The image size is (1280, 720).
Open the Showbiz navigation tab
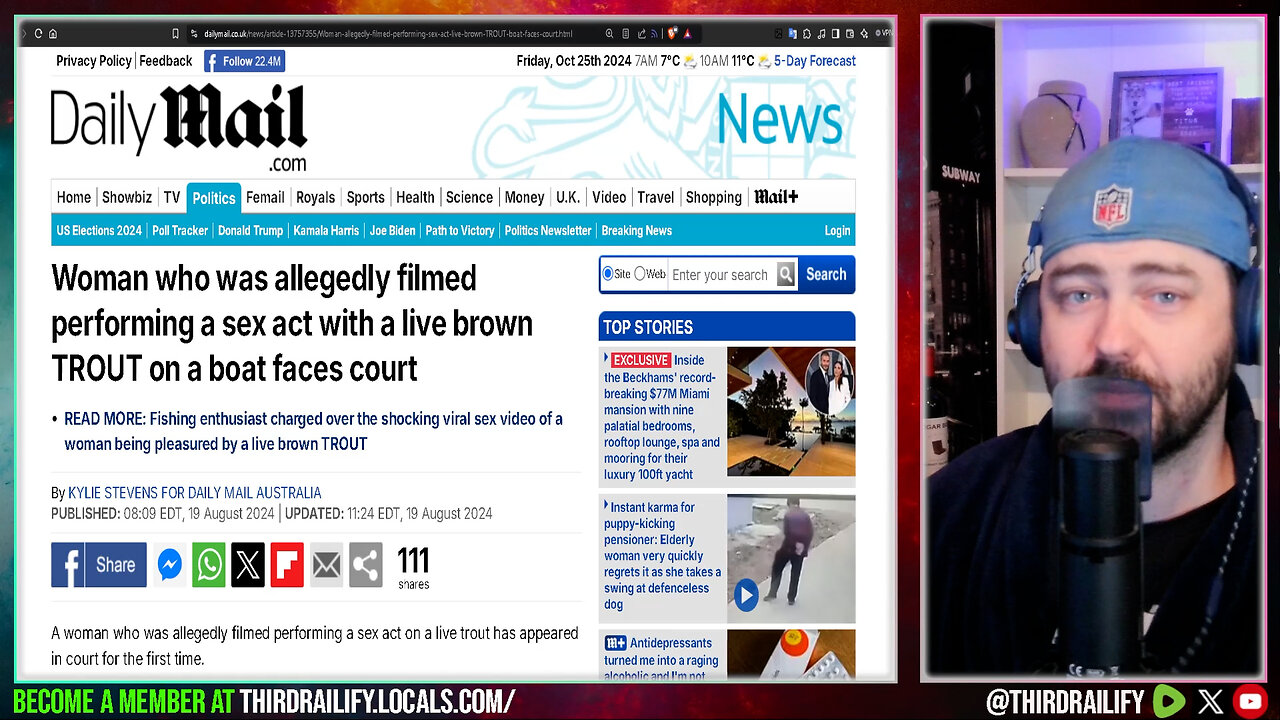[x=127, y=197]
